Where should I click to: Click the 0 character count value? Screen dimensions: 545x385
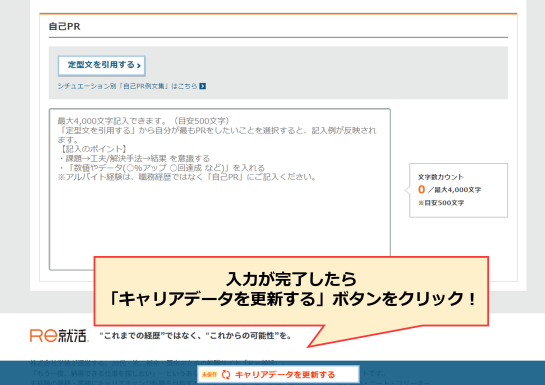[421, 189]
